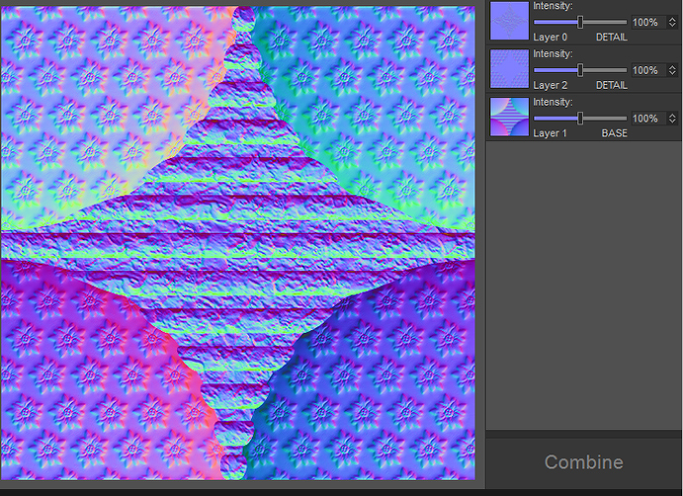Select the Layer 2 thumbnail
683x496 pixels.
tap(509, 68)
